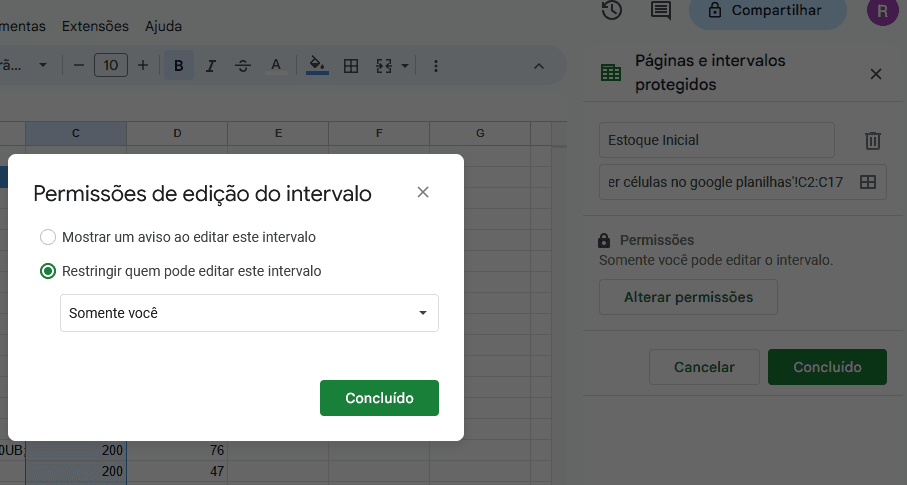This screenshot has width=907, height=485.
Task: Open the borders tool in the toolbar
Action: pos(351,66)
